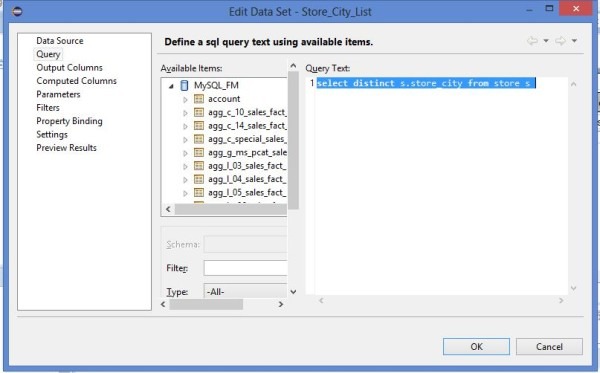Dismiss the dialog with Cancel
This screenshot has width=600, height=373.
549,347
